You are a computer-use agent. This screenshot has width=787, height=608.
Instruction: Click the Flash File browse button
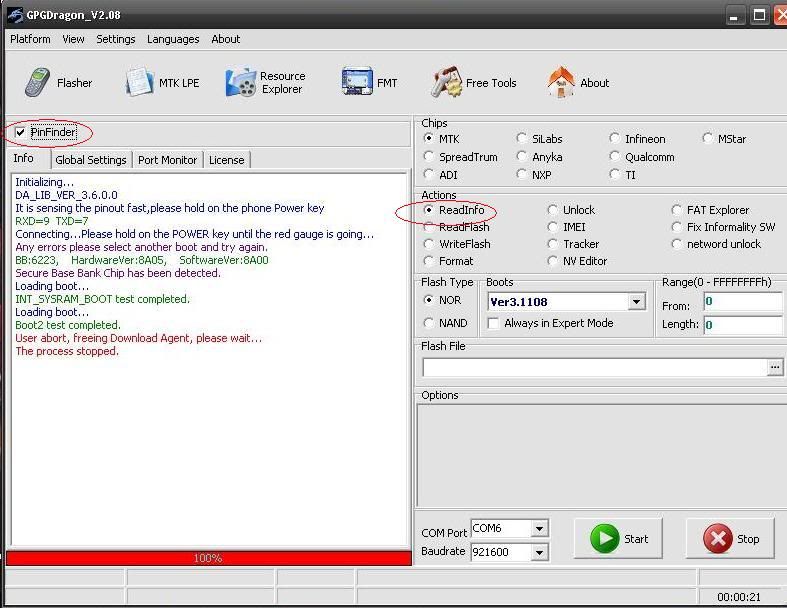(774, 368)
